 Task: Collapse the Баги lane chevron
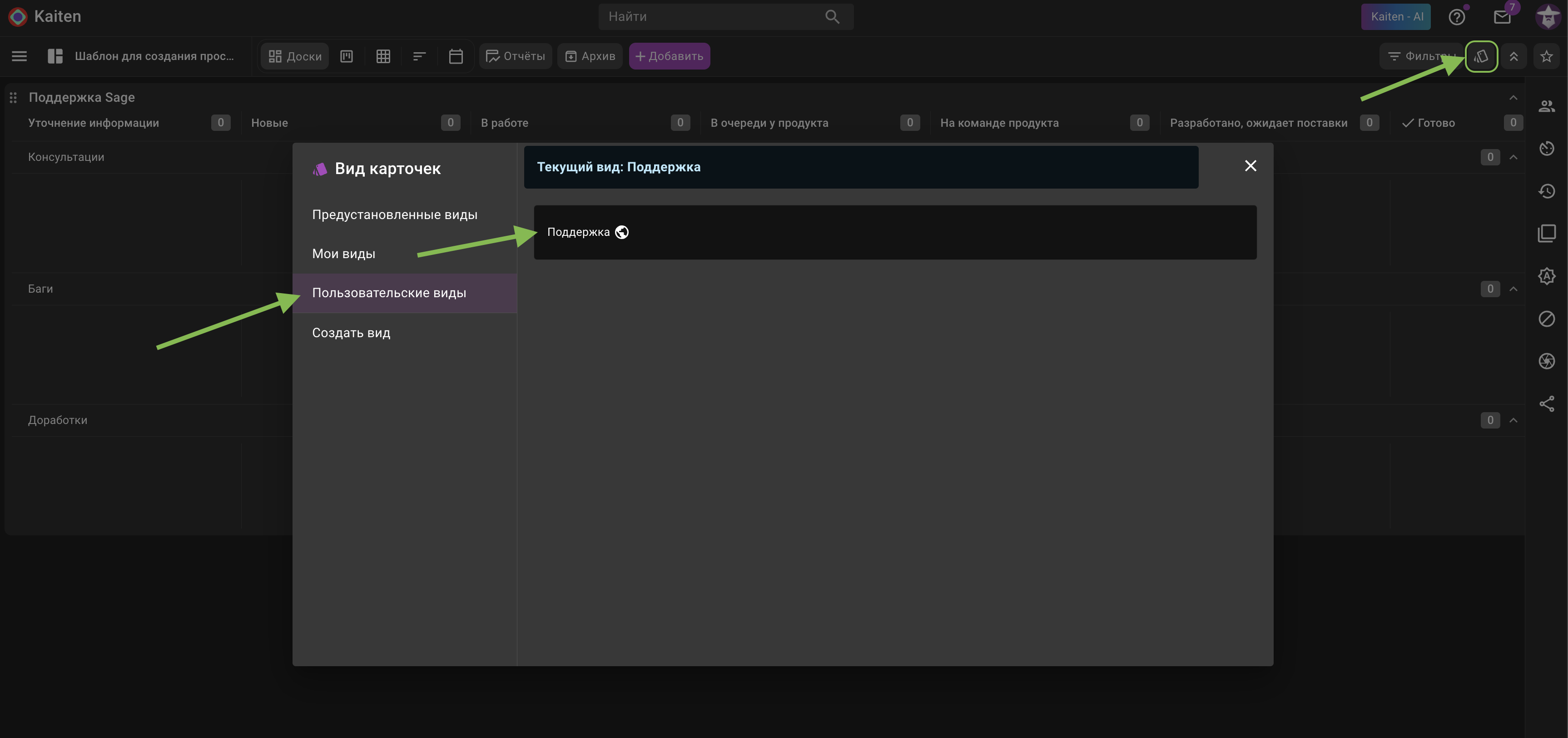[x=1513, y=289]
